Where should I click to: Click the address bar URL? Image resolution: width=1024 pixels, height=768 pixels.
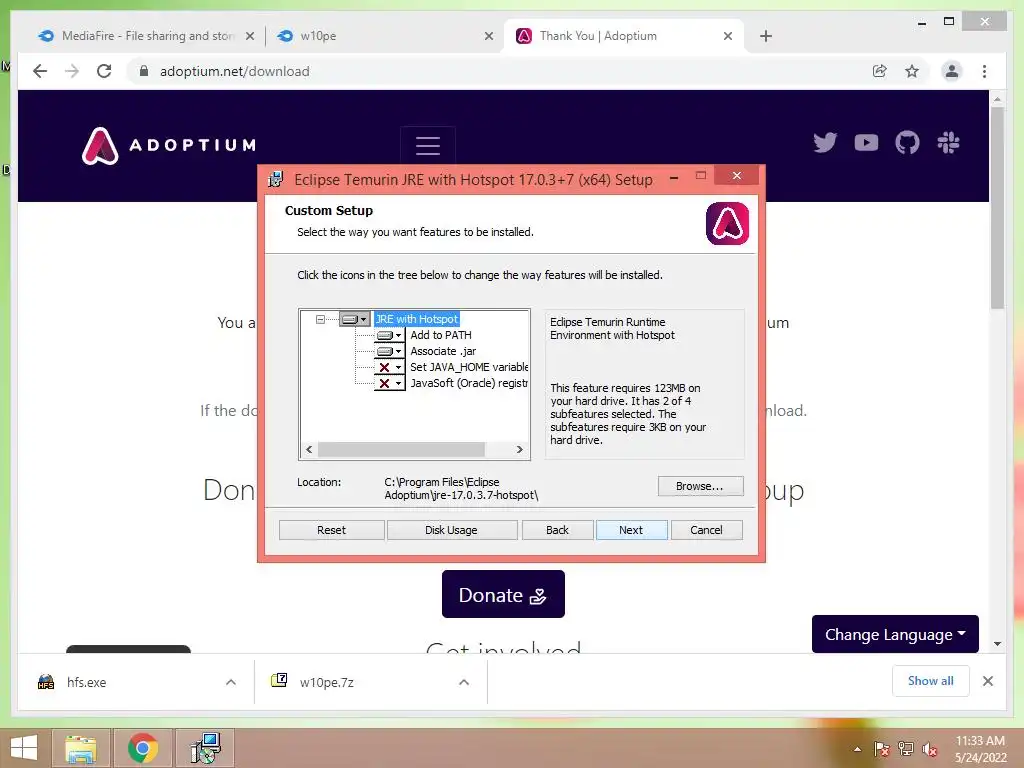click(234, 71)
